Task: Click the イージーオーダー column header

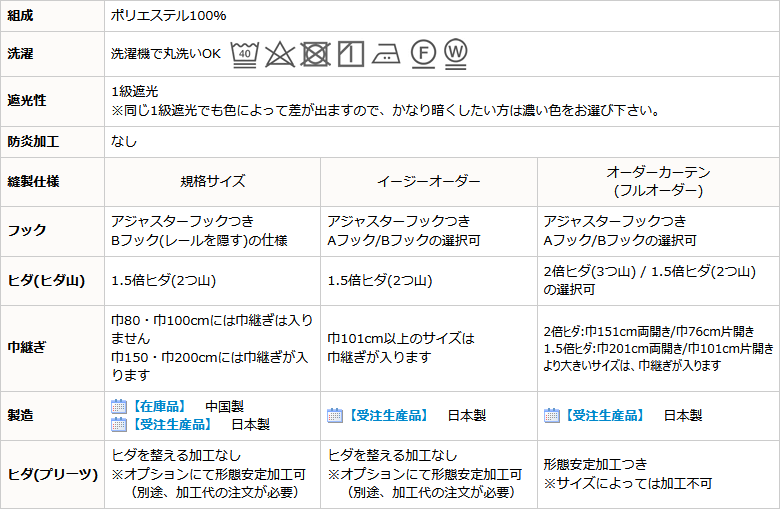Action: click(x=428, y=181)
